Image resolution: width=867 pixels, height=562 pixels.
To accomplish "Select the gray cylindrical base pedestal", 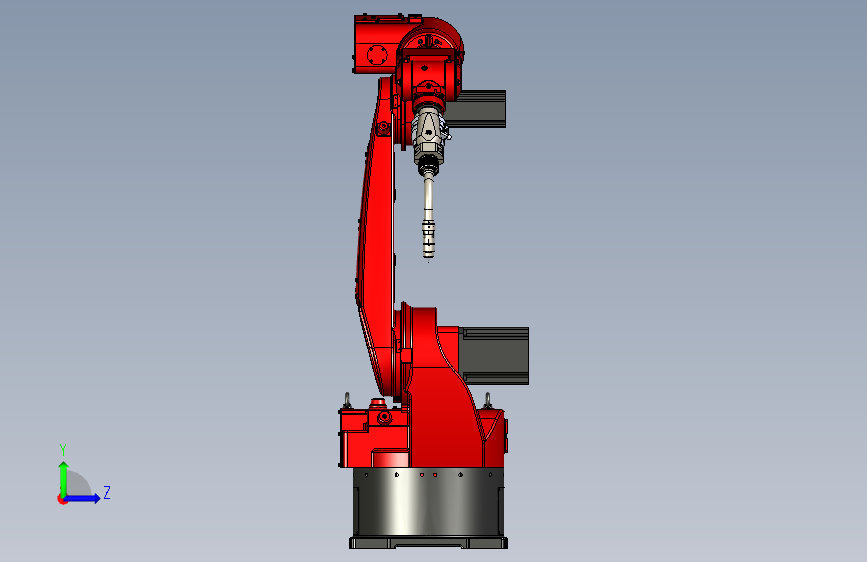I will click(429, 502).
